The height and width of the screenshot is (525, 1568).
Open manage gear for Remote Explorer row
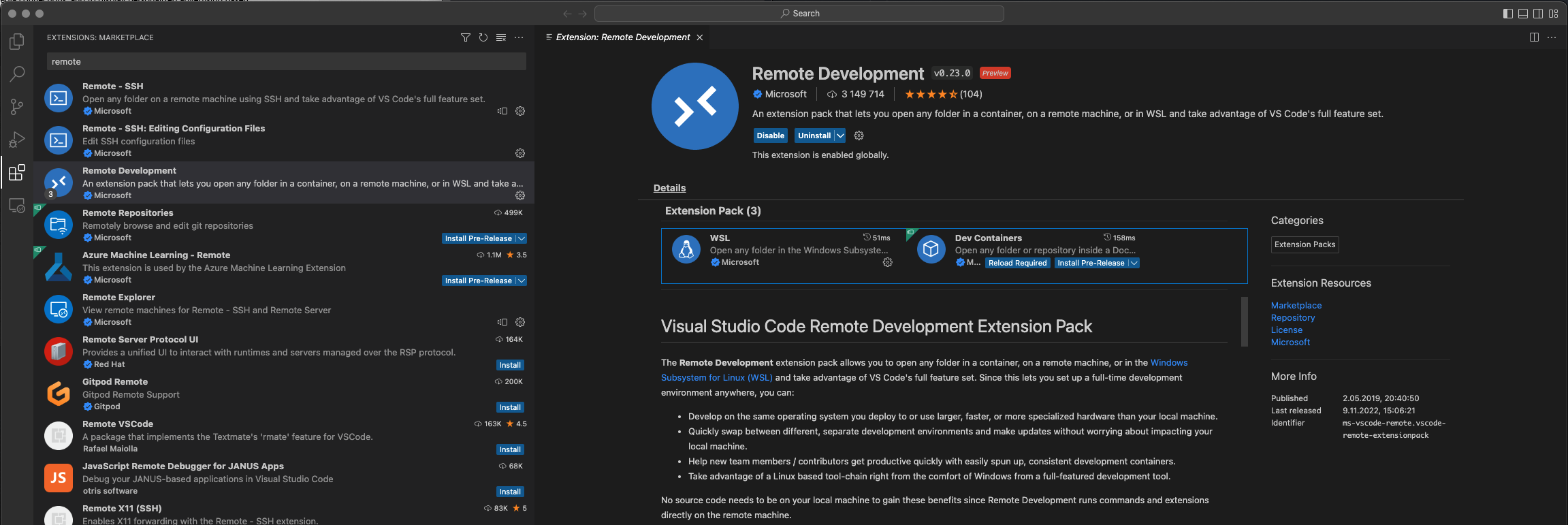coord(520,322)
